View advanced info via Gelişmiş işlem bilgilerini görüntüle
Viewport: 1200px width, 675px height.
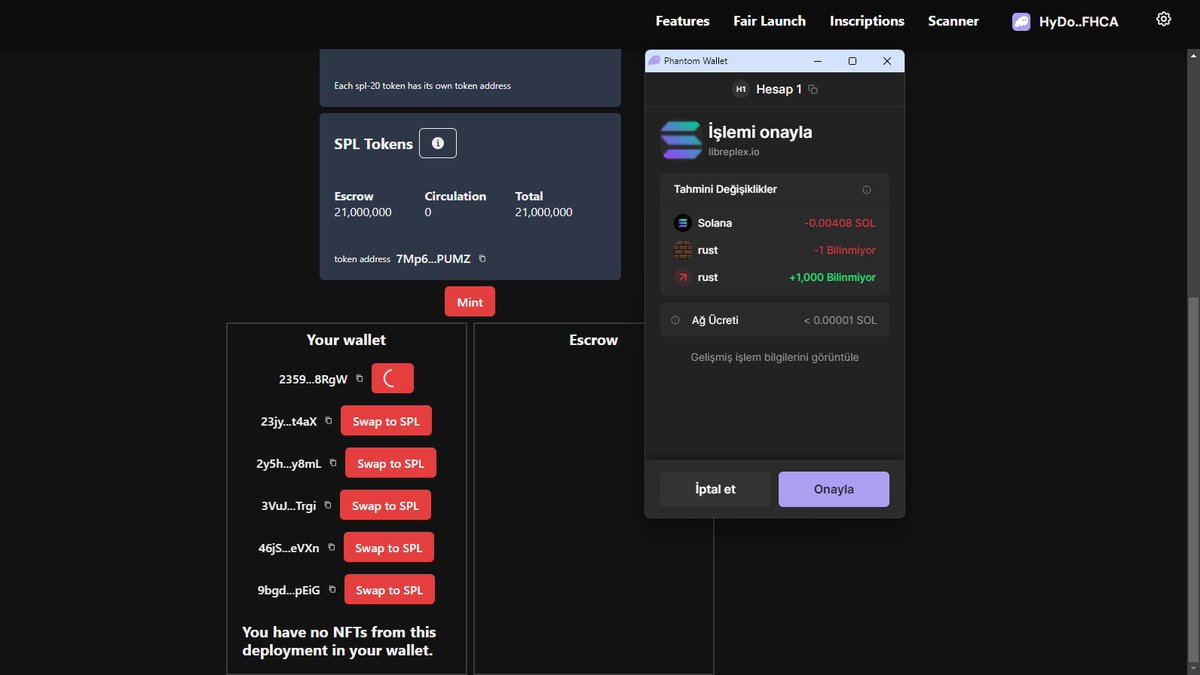pos(775,357)
